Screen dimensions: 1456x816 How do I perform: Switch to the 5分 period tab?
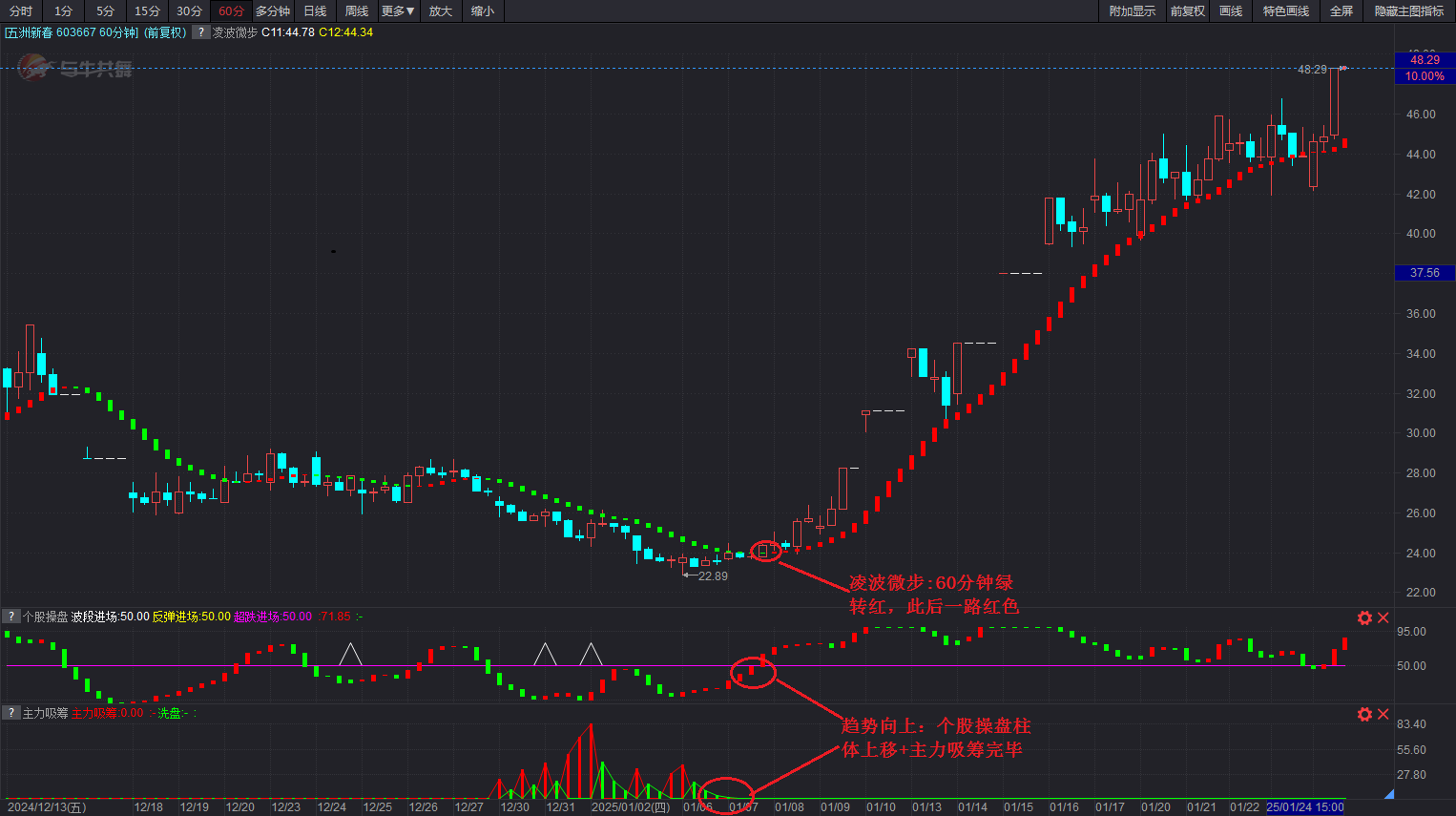point(105,11)
